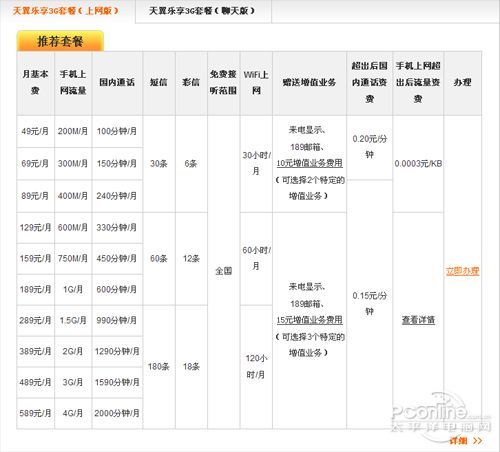Click the 推荐套餐 orange header button
500x452 pixels.
[60, 41]
